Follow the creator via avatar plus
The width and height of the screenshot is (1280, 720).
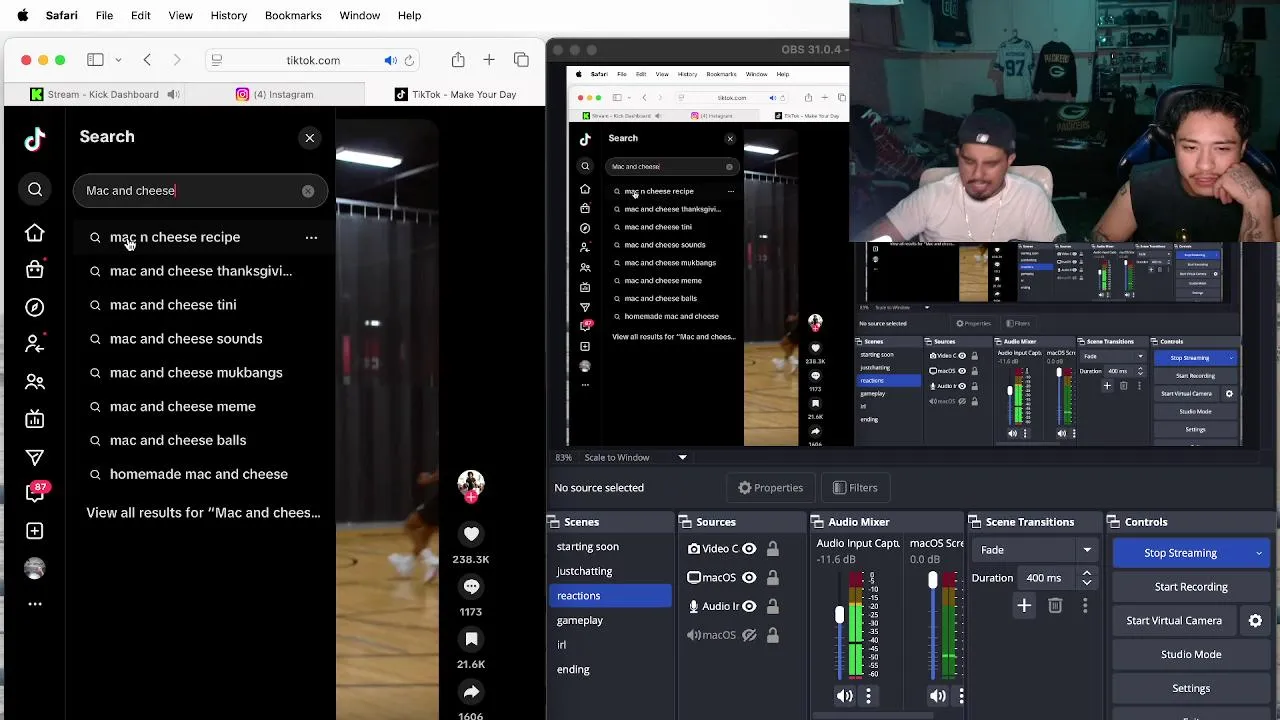471,497
